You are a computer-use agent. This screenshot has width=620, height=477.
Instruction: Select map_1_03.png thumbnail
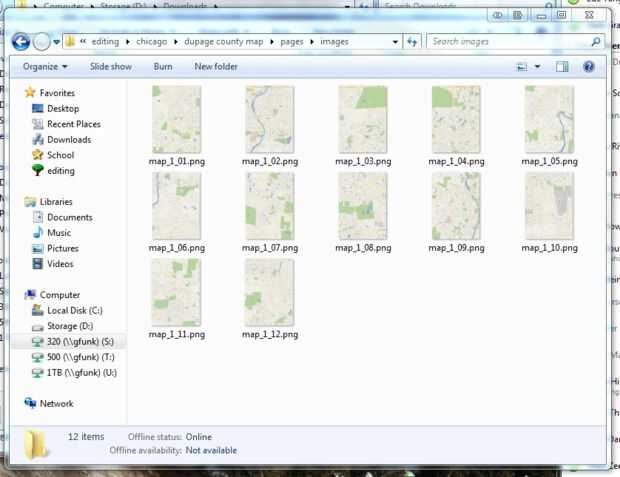pyautogui.click(x=363, y=119)
